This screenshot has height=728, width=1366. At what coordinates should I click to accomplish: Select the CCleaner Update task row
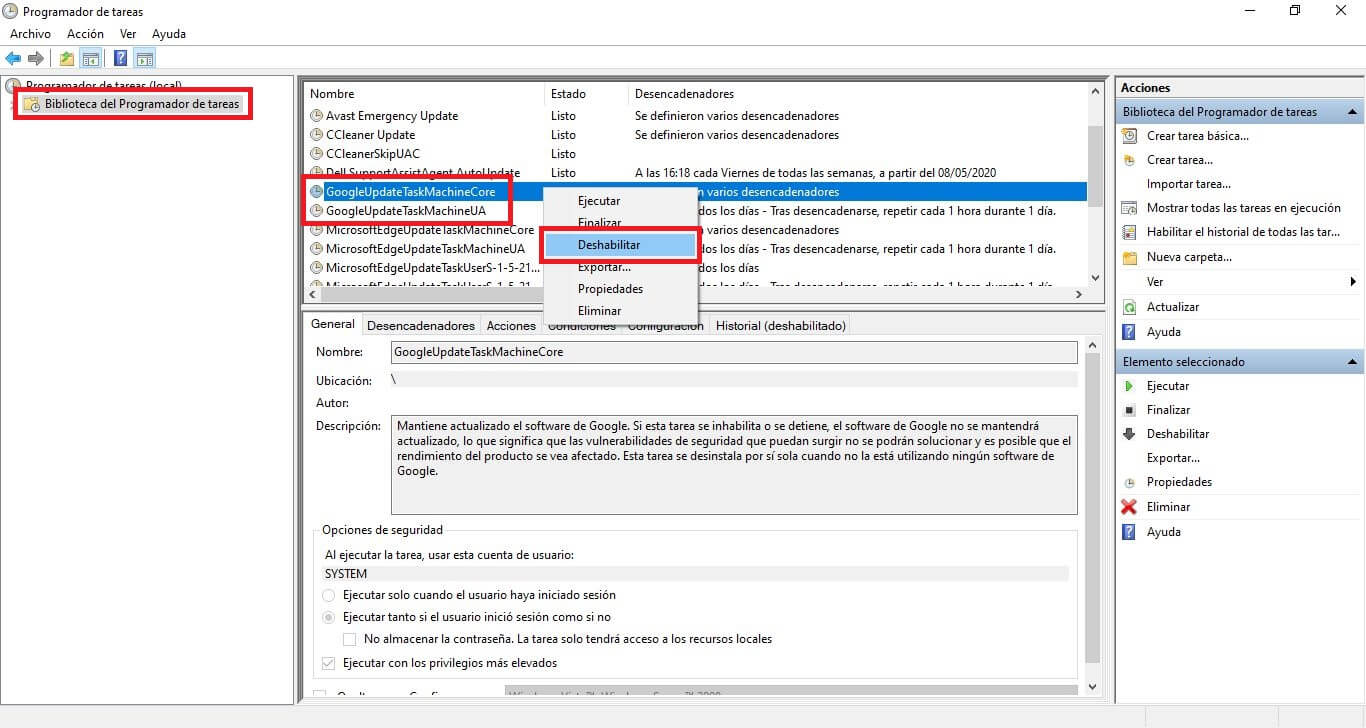pos(370,135)
